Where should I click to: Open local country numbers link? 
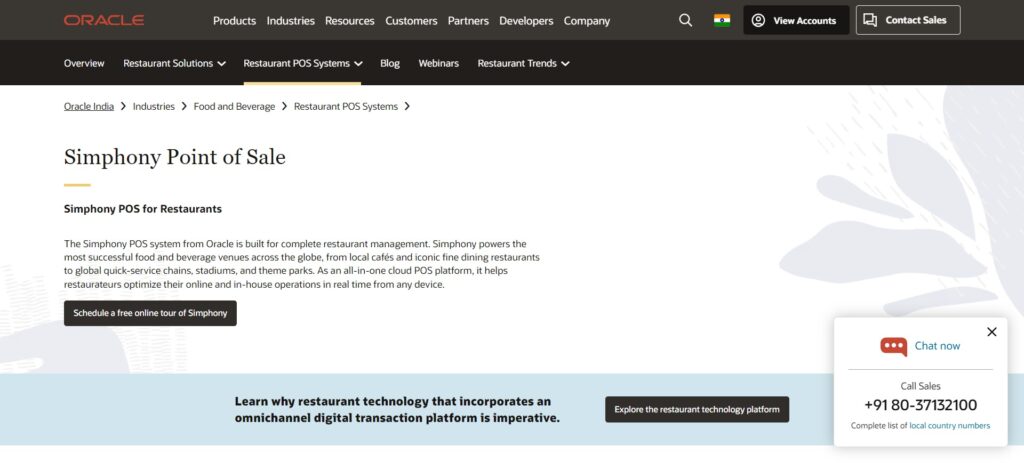(950, 426)
